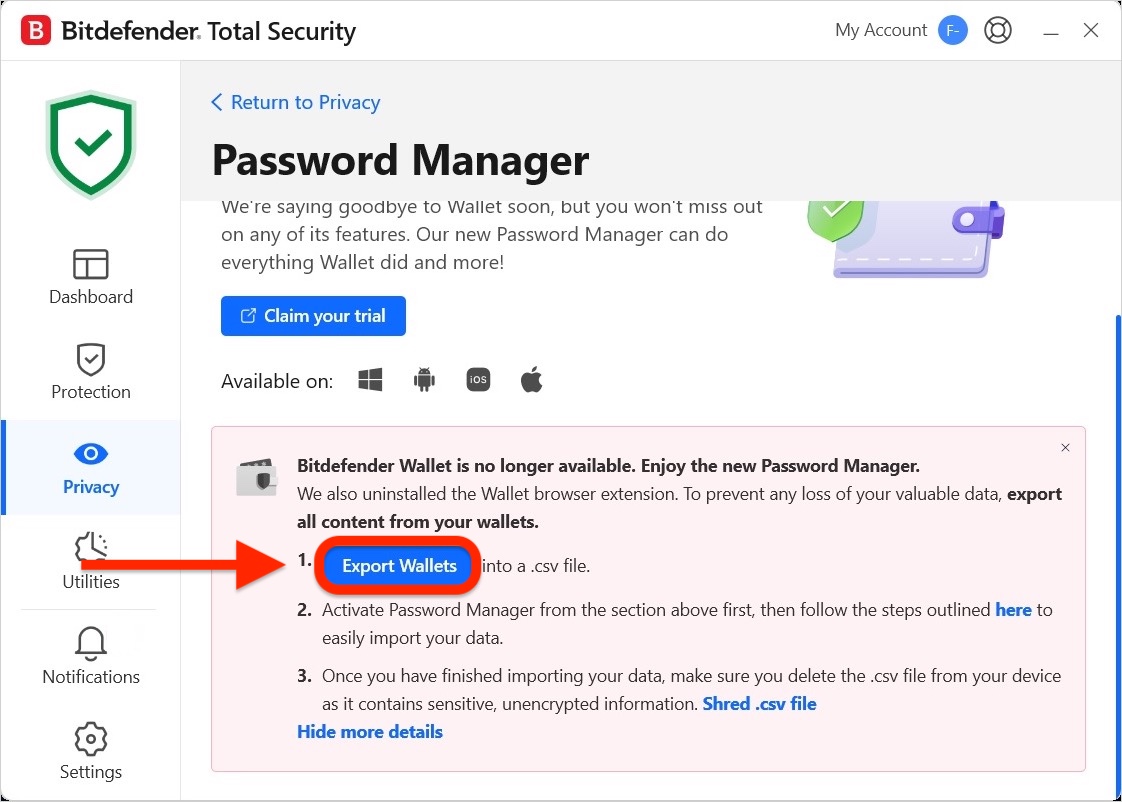Open the Protection shield section
The width and height of the screenshot is (1122, 802).
tap(91, 372)
